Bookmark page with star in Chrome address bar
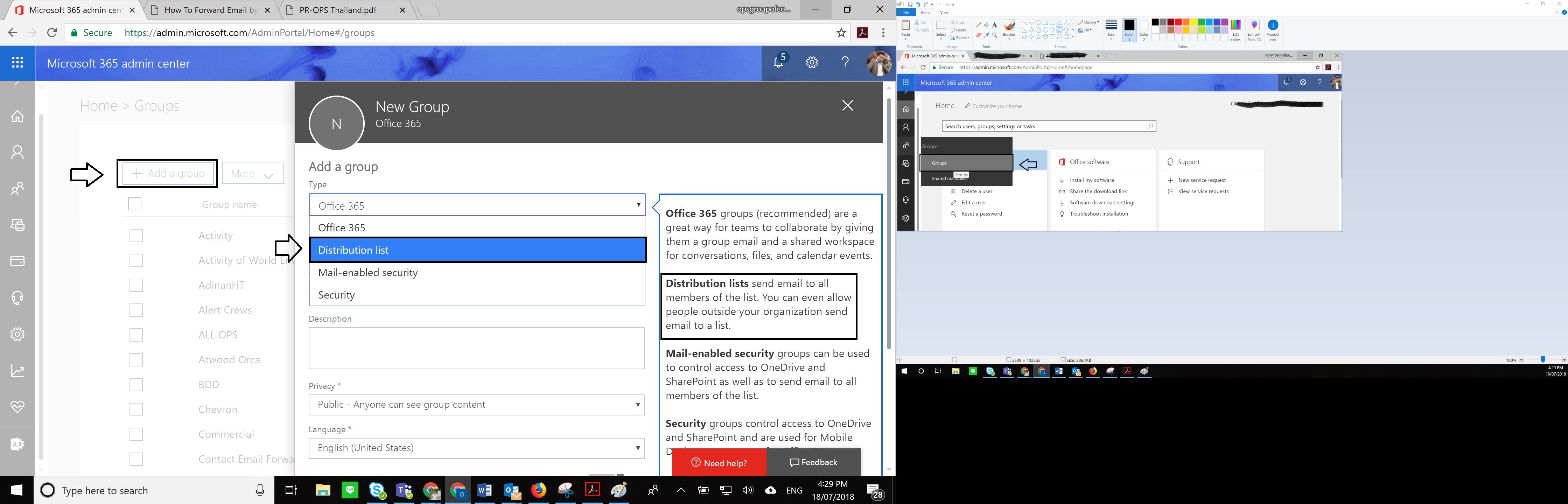Screen dimensions: 1568x504 (841, 33)
